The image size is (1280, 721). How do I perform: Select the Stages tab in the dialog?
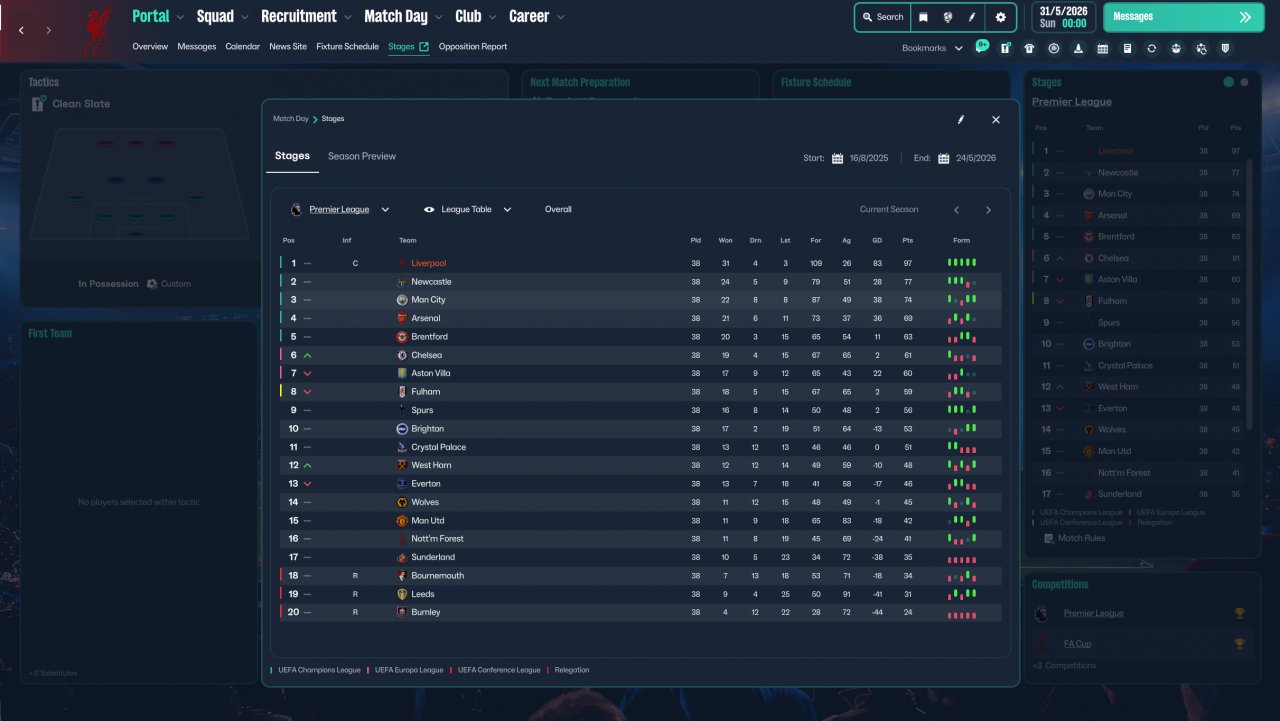292,156
